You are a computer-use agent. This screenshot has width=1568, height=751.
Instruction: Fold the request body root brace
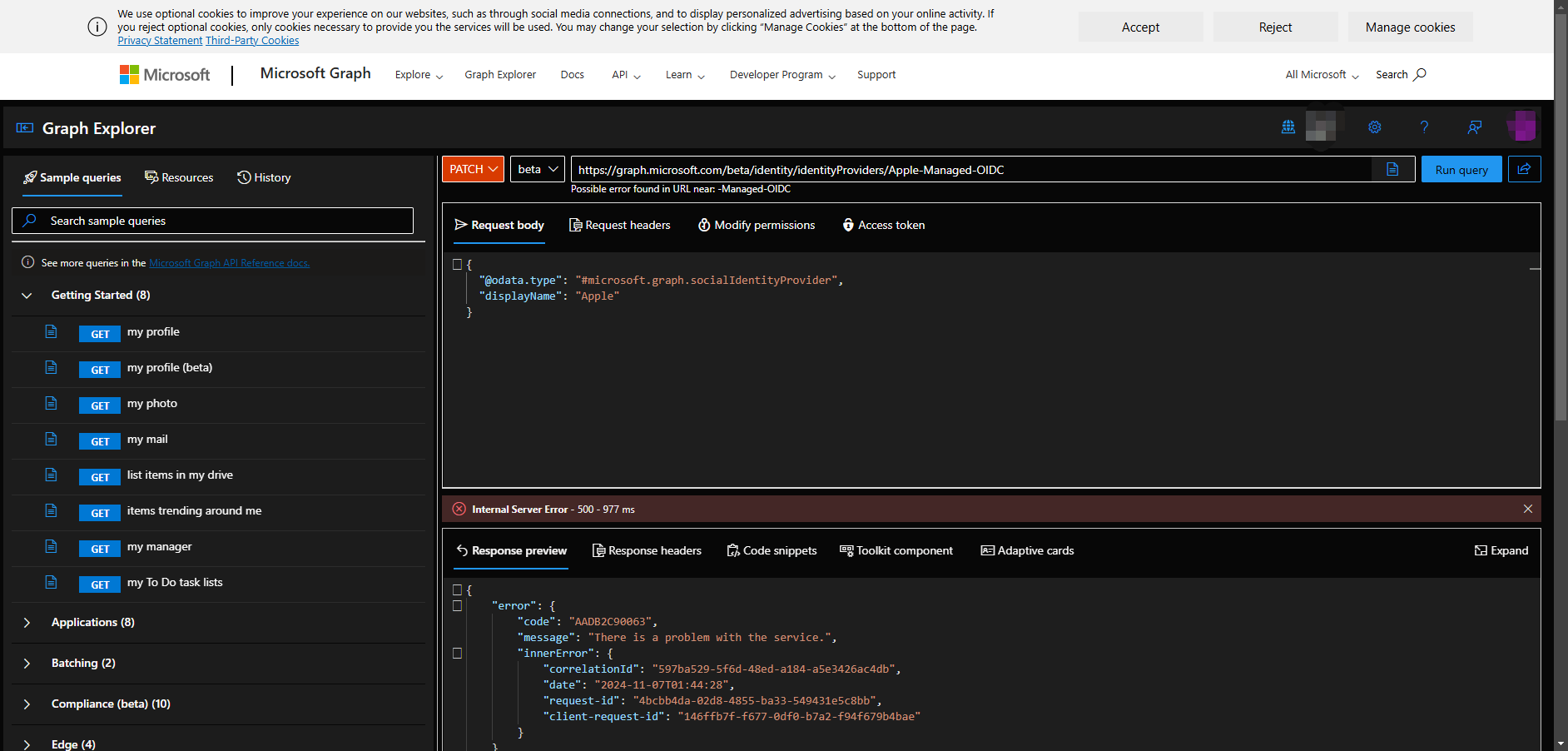(457, 265)
